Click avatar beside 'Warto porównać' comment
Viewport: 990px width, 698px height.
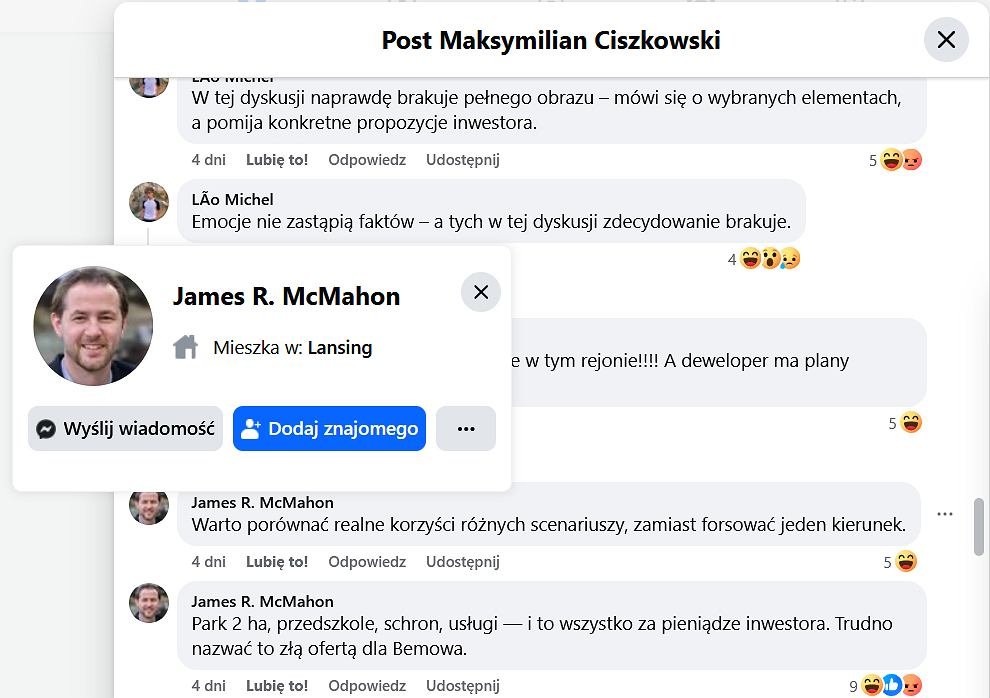149,505
